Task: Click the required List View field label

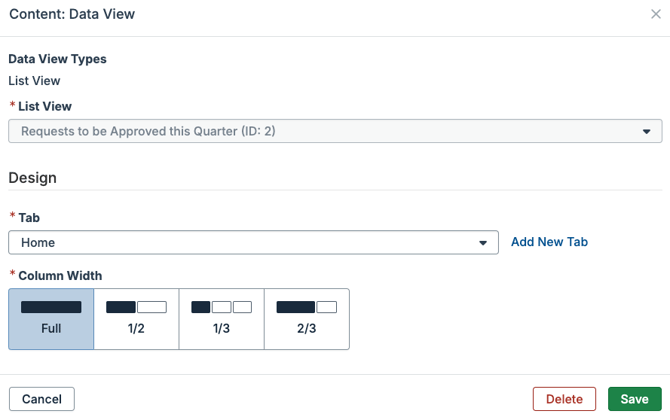Action: click(x=45, y=106)
